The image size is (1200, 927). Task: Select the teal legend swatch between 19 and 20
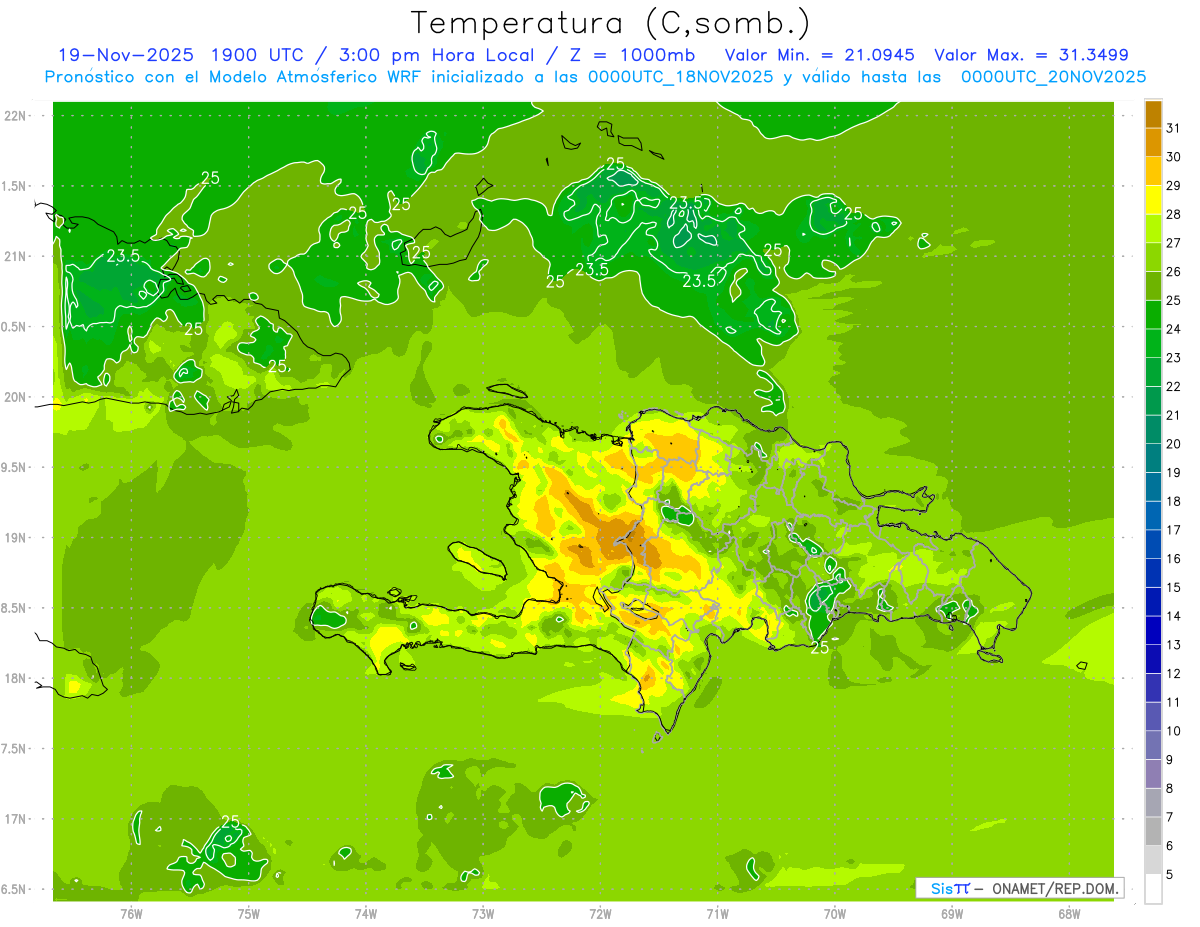coord(1153,458)
